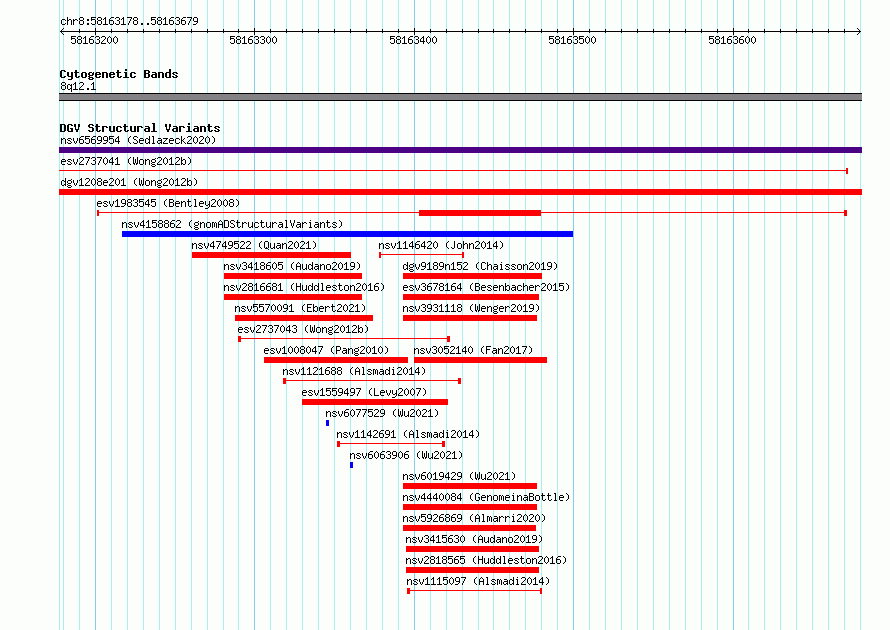Open the nsv1142691 (Alsmadi2014) label
890x630 pixels.
click(408, 434)
